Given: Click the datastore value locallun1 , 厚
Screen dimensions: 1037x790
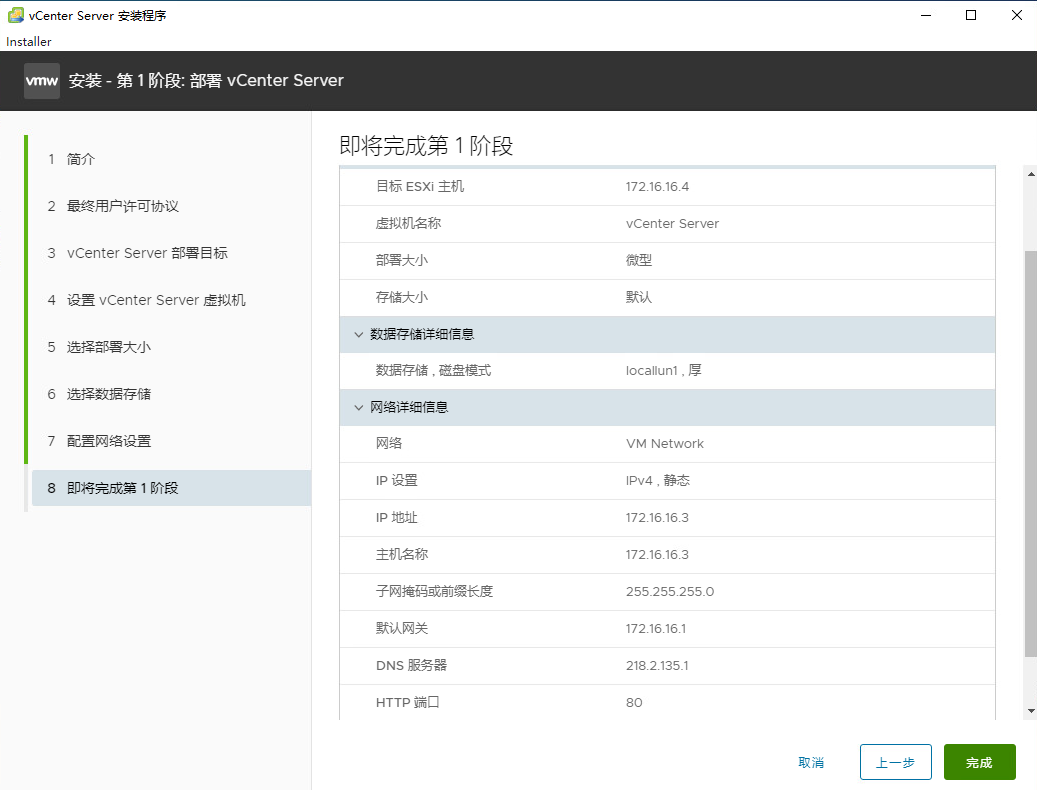Looking at the screenshot, I should pyautogui.click(x=663, y=371).
